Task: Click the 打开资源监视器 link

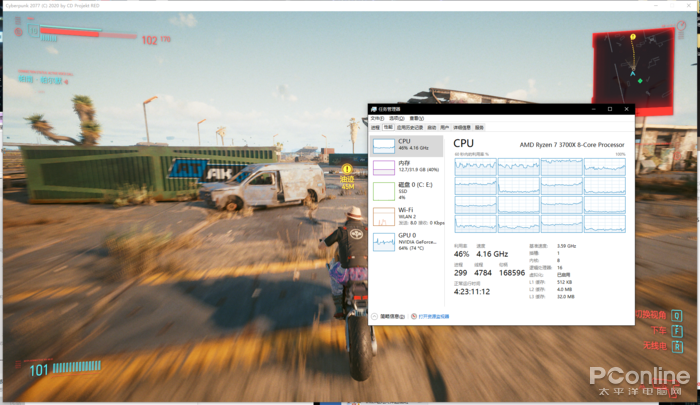Action: point(434,317)
